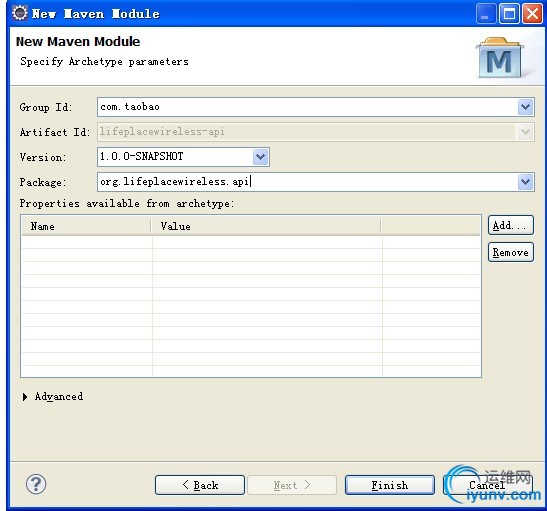Click the Eclipse gear icon in title bar
This screenshot has width=547, height=511.
coord(20,13)
